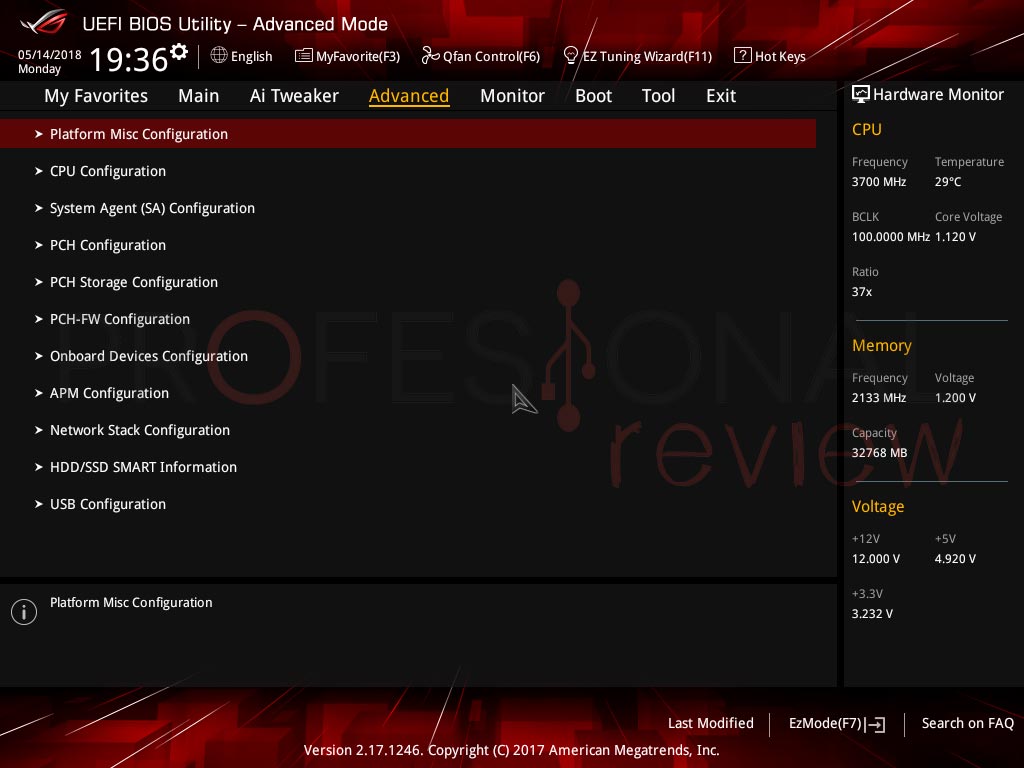The image size is (1024, 768).
Task: Go to the Boot tab
Action: (593, 96)
